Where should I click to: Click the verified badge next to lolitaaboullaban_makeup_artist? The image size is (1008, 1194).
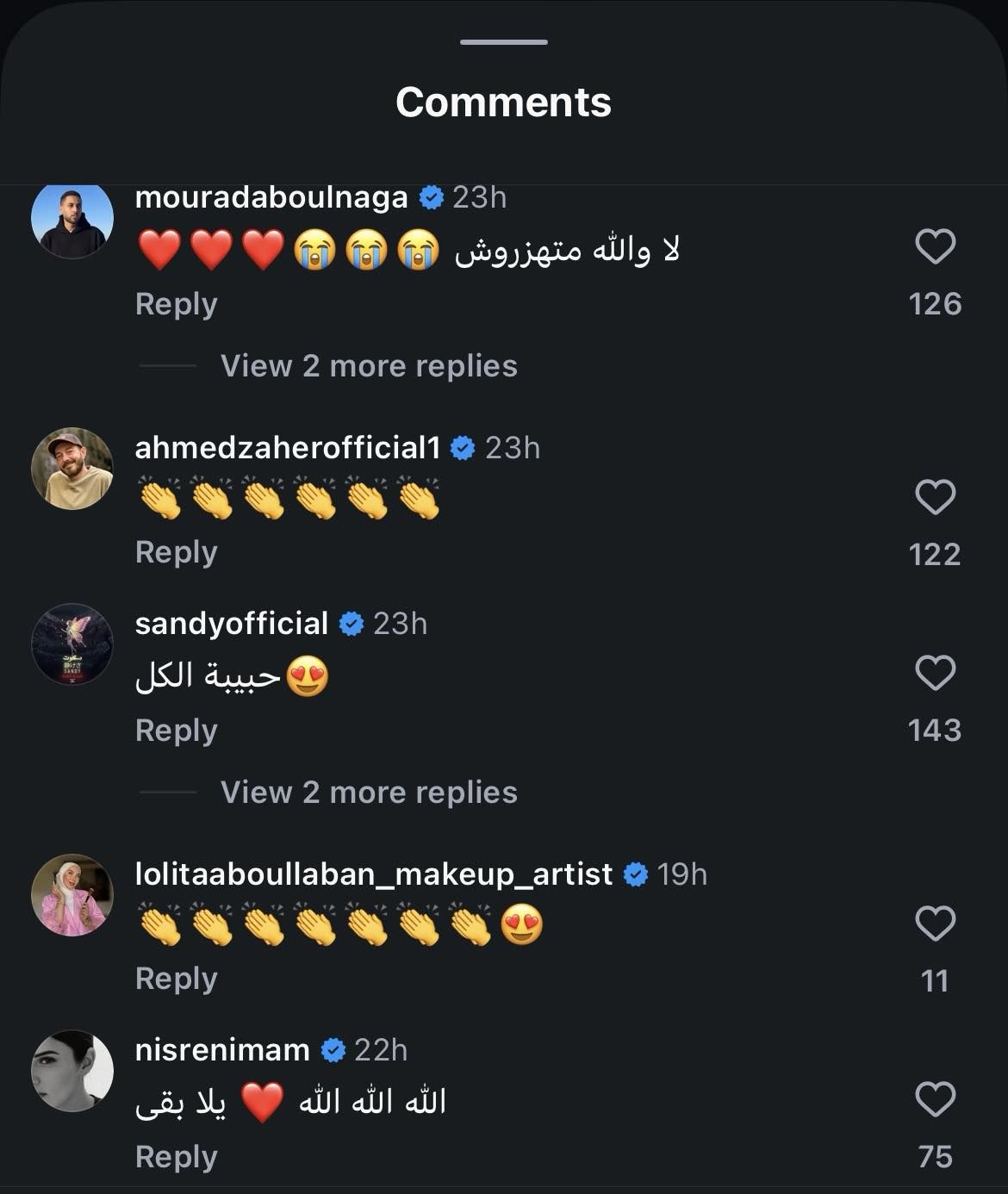(636, 873)
